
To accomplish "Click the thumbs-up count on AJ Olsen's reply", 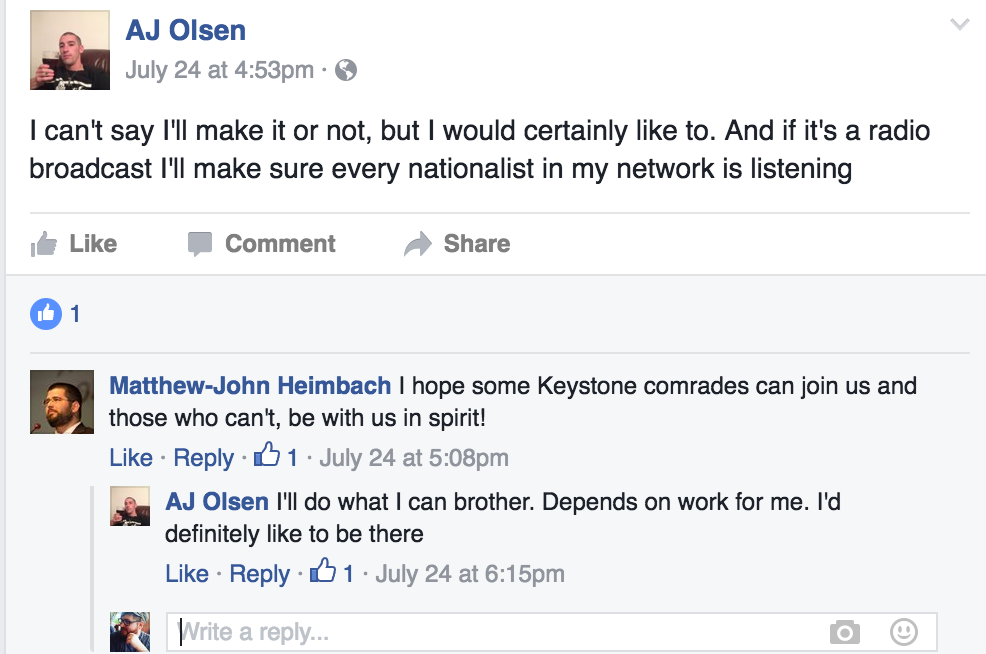I will [332, 573].
